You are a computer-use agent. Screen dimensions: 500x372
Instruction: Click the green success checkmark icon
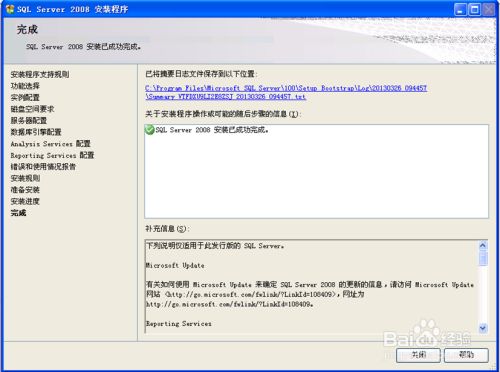tap(150, 130)
